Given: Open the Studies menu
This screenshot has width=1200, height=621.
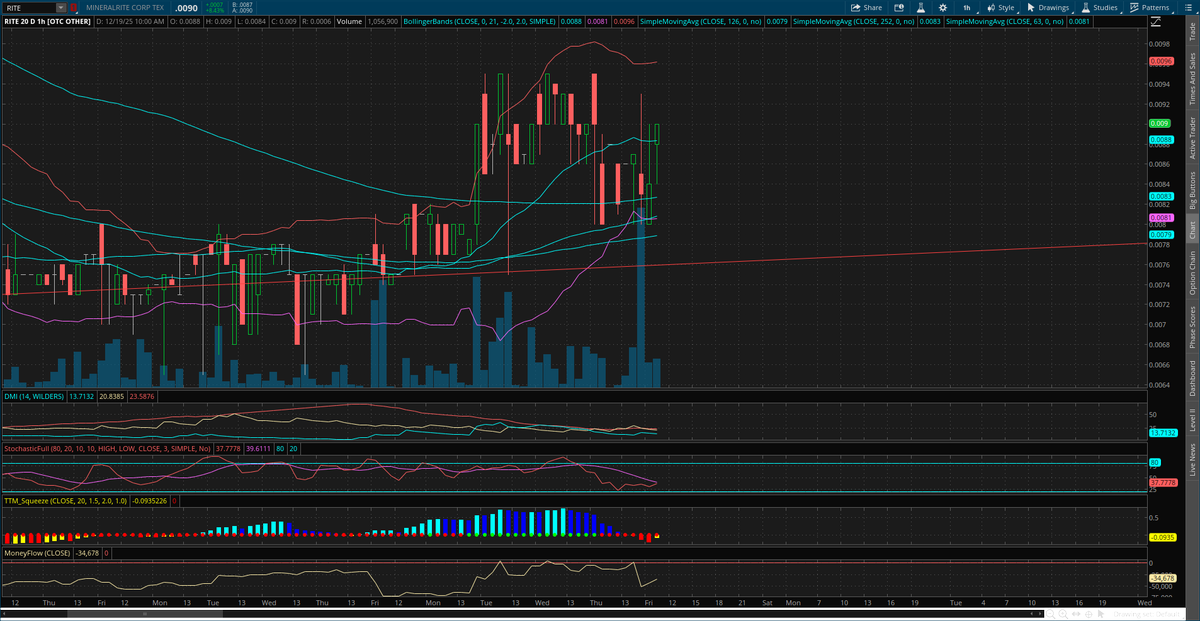Looking at the screenshot, I should [1100, 7].
